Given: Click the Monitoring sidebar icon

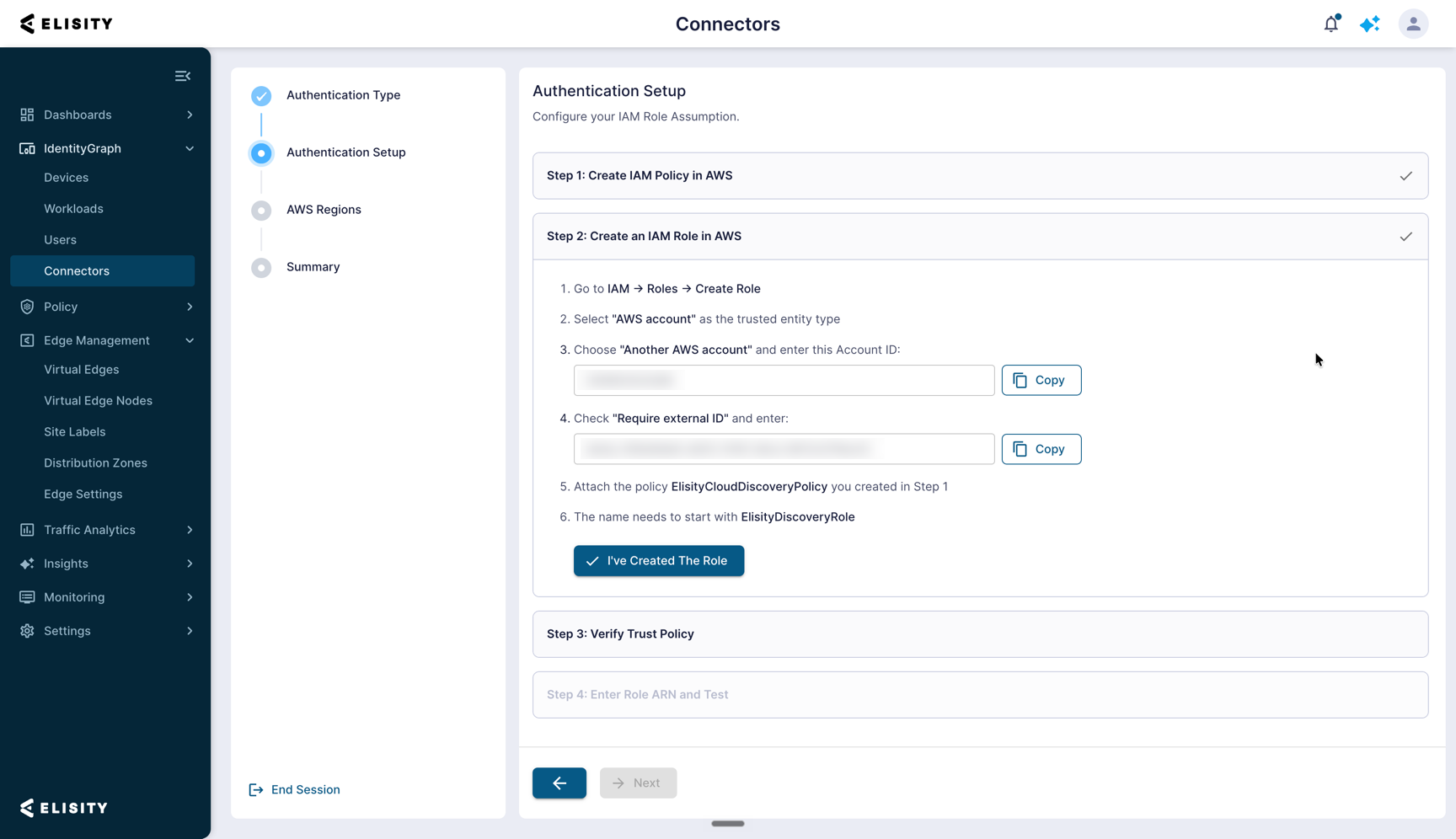Looking at the screenshot, I should (27, 597).
